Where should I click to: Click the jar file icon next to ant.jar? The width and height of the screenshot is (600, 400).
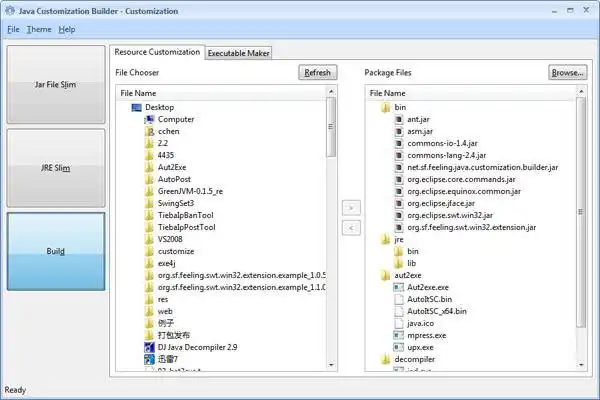click(399, 119)
